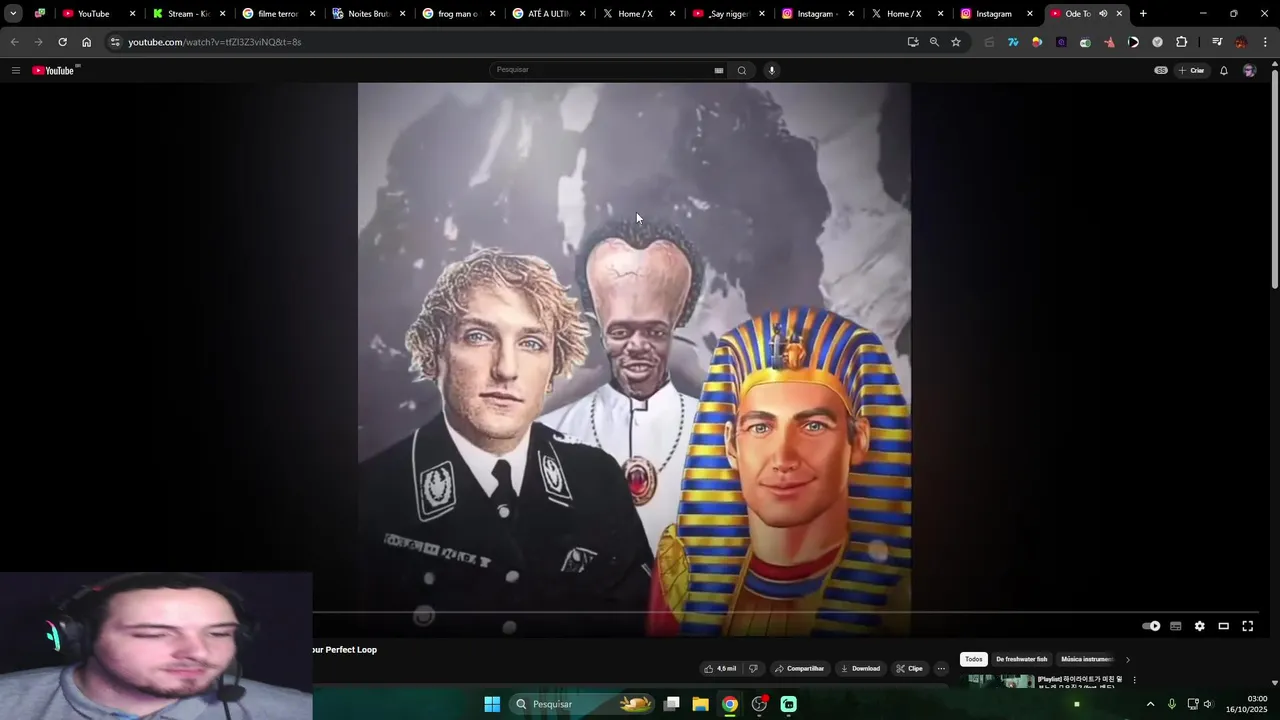The width and height of the screenshot is (1280, 720).
Task: Navigate back in browser
Action: point(14,42)
